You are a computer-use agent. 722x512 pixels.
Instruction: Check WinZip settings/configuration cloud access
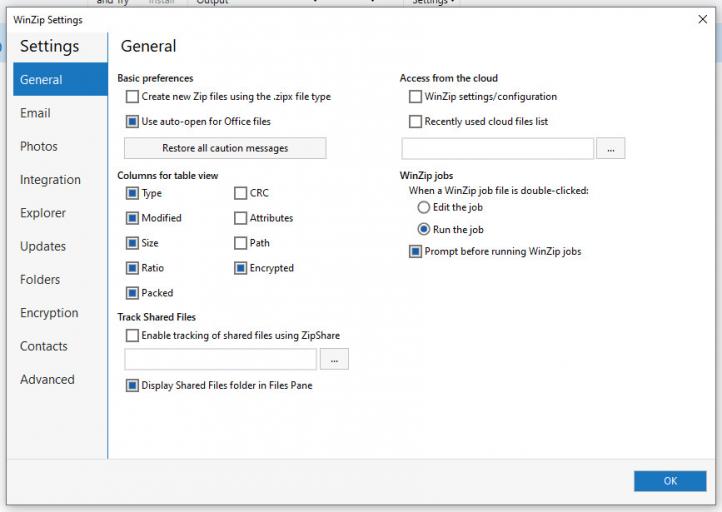tap(415, 97)
